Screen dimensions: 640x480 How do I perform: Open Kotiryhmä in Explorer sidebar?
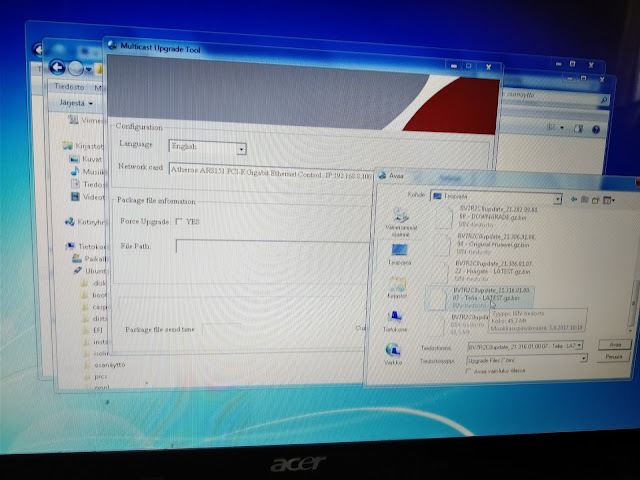coord(86,222)
